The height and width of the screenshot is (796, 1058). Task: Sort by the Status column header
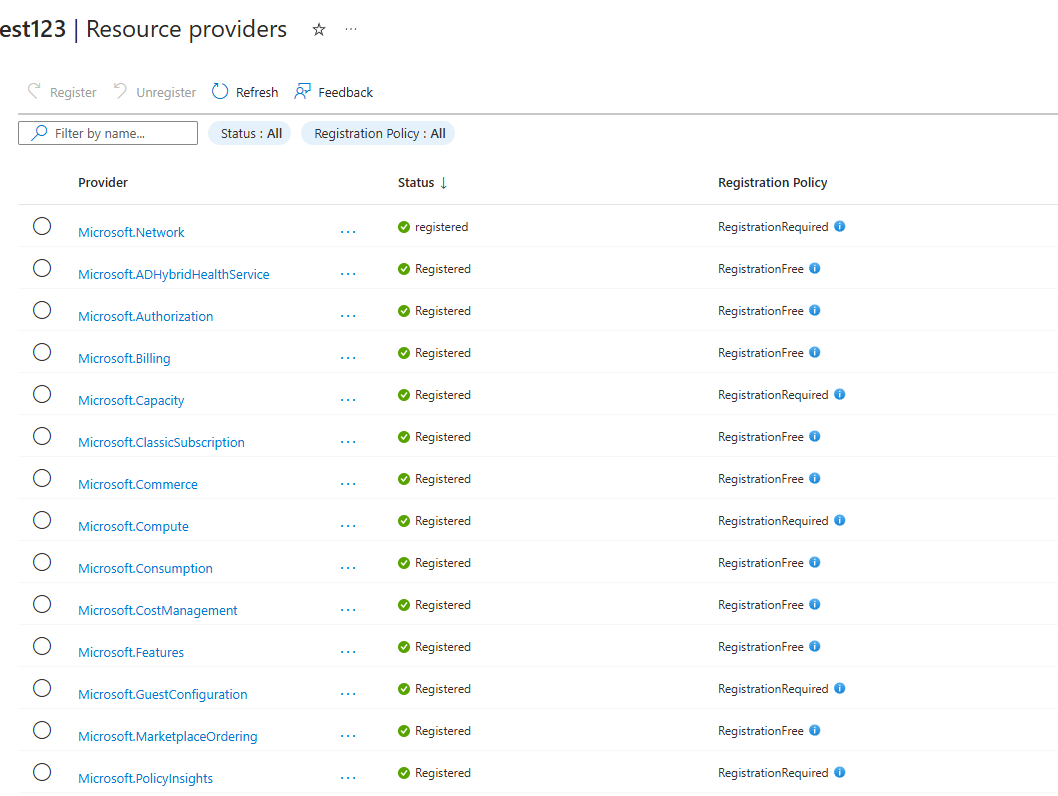coord(422,183)
